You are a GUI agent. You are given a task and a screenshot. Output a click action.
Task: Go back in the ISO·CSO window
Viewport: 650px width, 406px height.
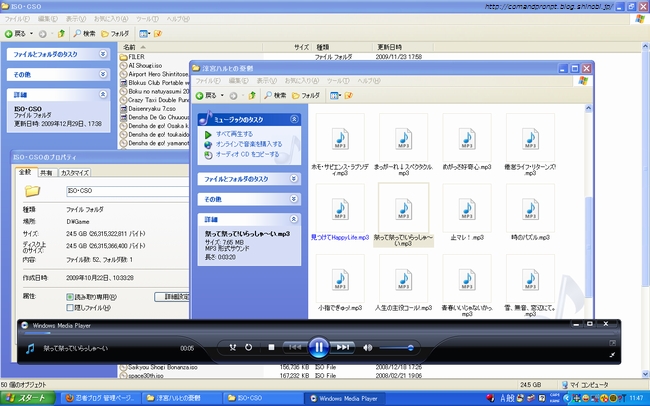[x=15, y=34]
